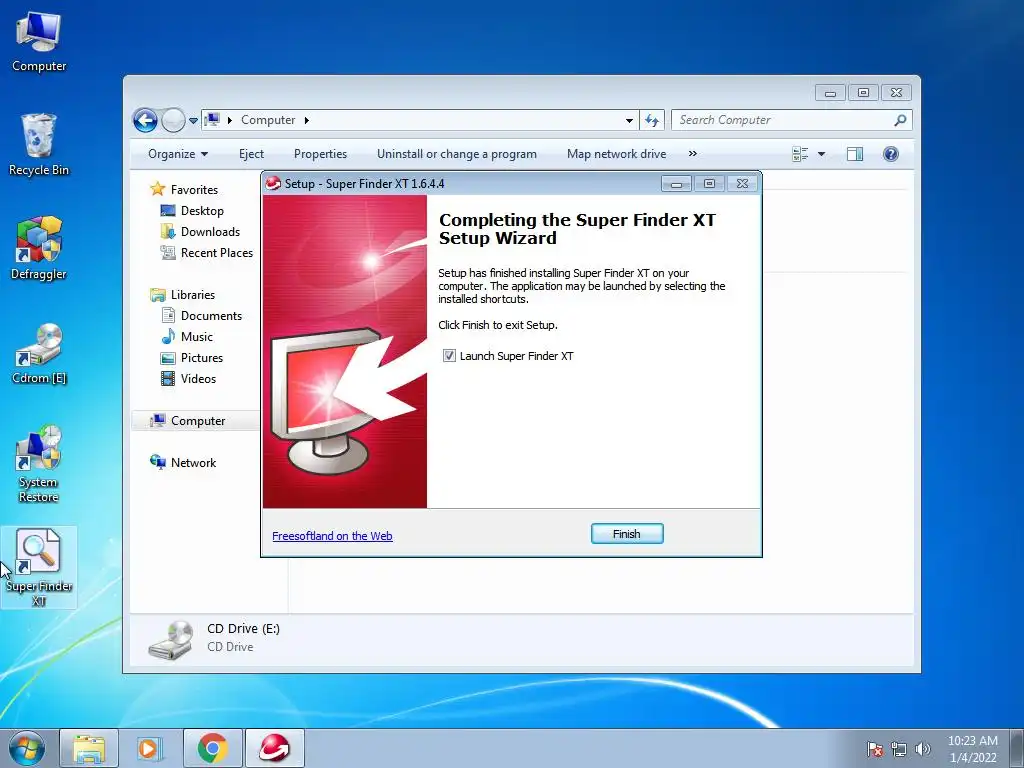Click the Computer icon in address bar

tap(212, 120)
